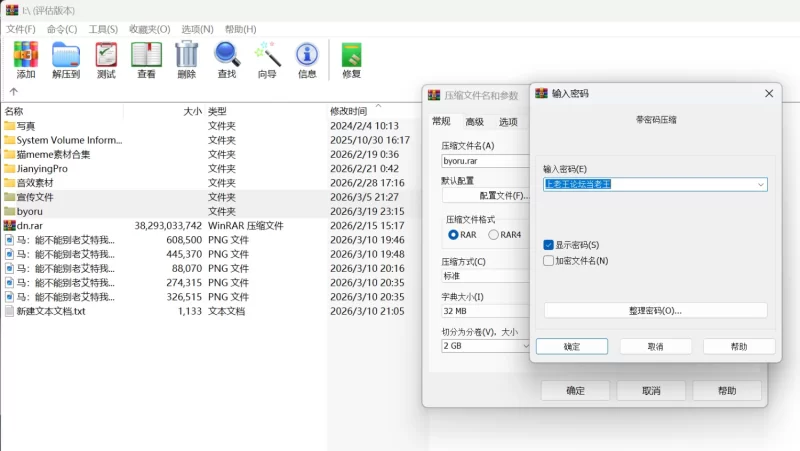This screenshot has height=451, width=800.
Task: Click the 删除 (Delete) trash icon
Action: [x=186, y=59]
